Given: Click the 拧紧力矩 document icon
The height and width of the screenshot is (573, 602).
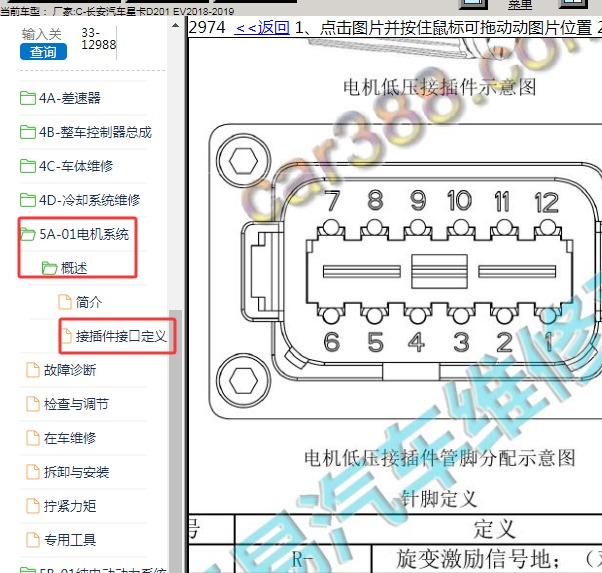Looking at the screenshot, I should (x=33, y=506).
